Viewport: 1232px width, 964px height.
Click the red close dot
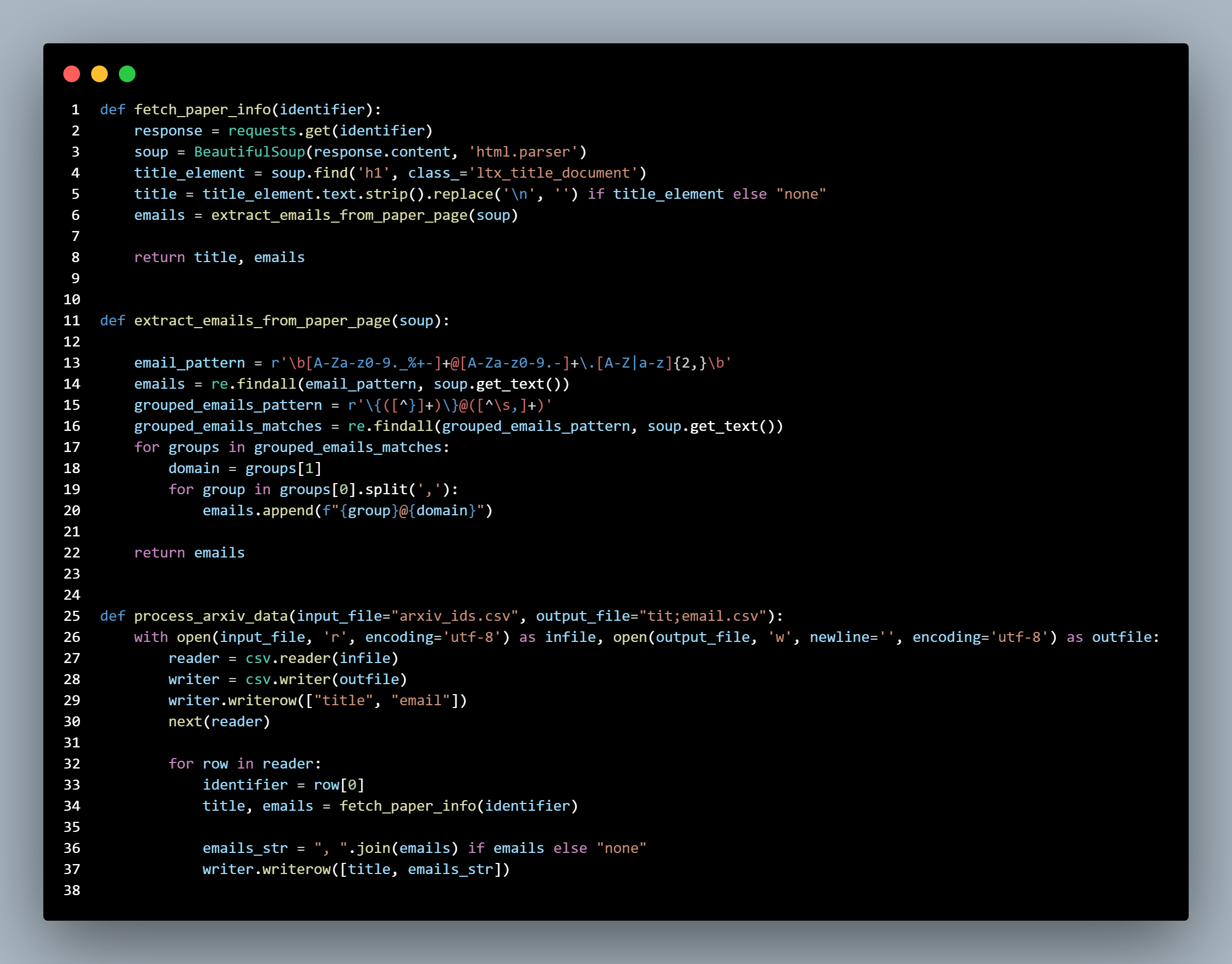click(72, 74)
